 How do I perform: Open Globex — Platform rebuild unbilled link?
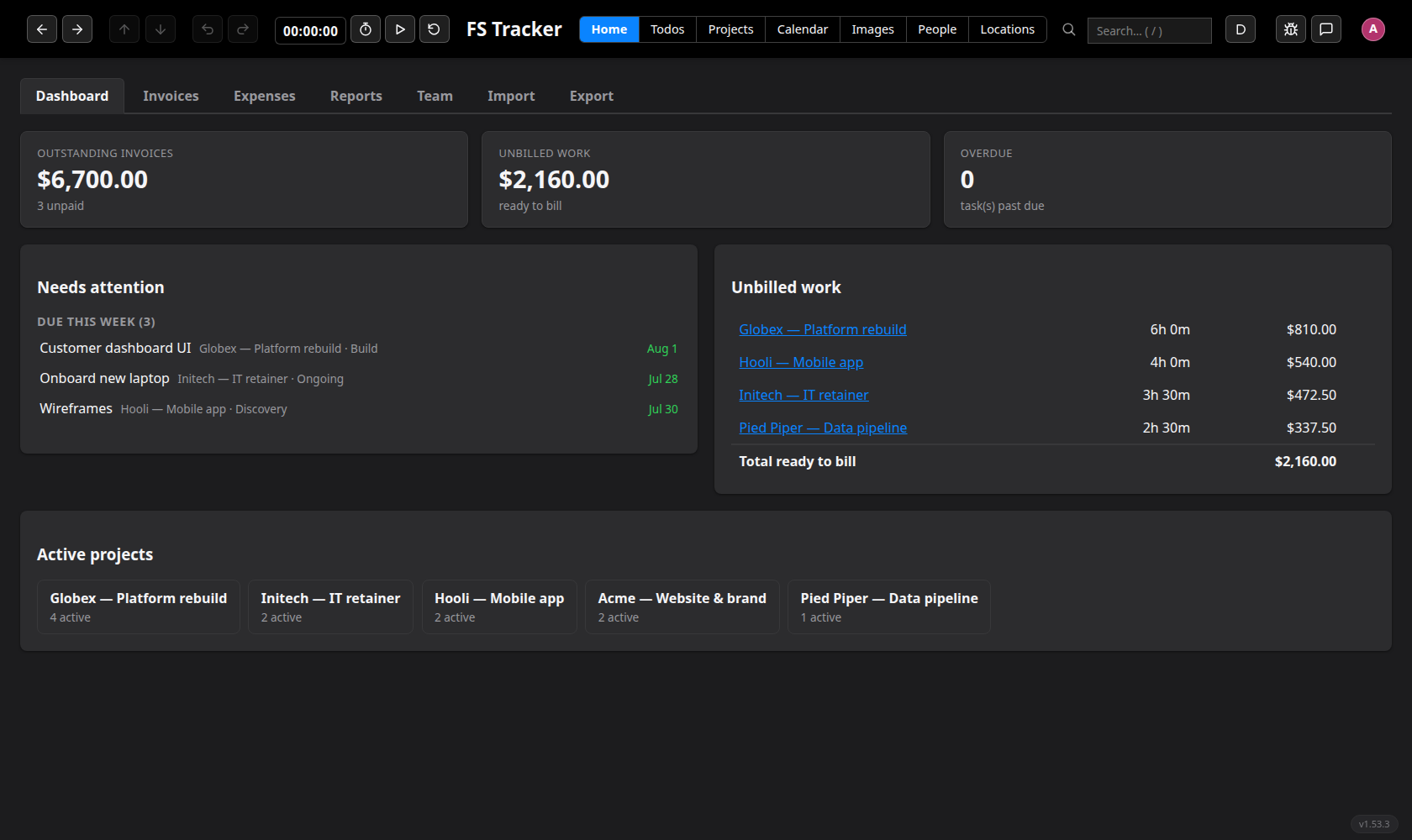[x=823, y=329]
